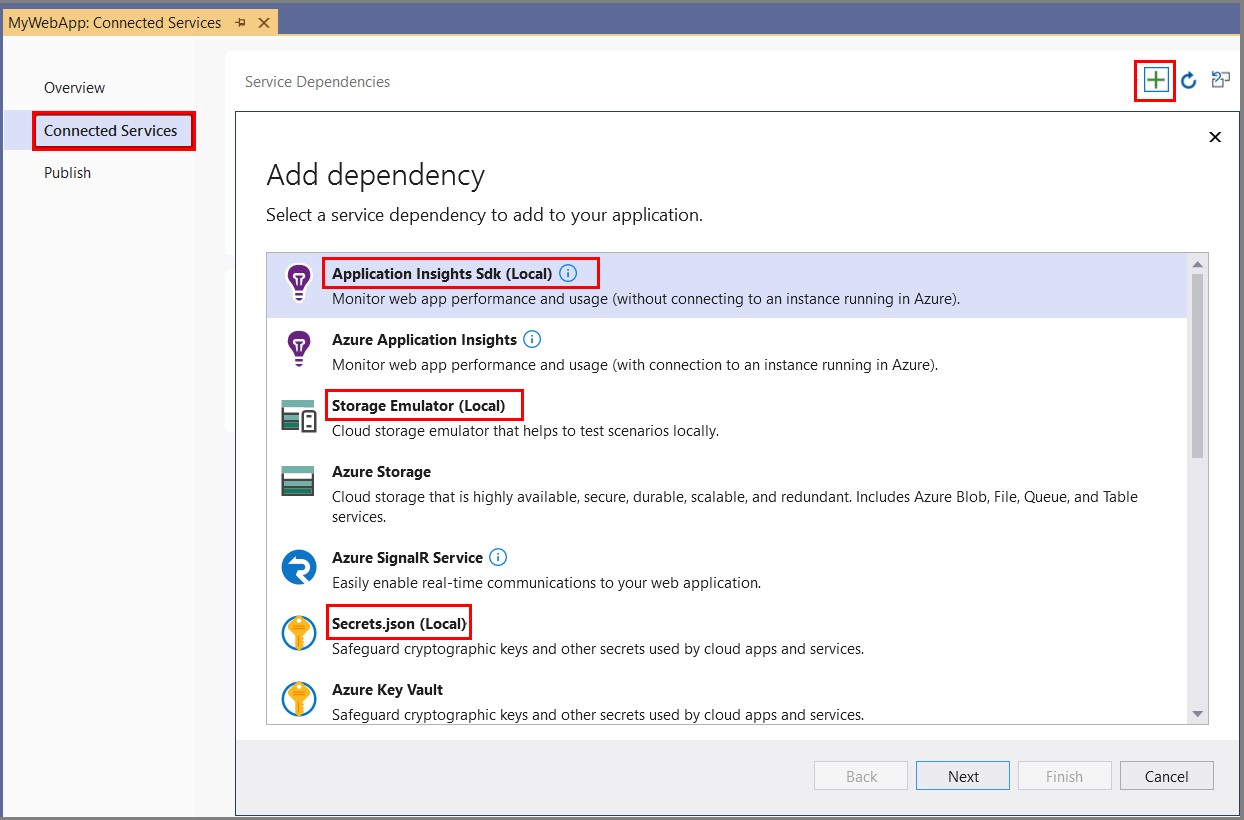1244x820 pixels.
Task: Open info for Application Insights Sdk (Local)
Action: coord(568,273)
